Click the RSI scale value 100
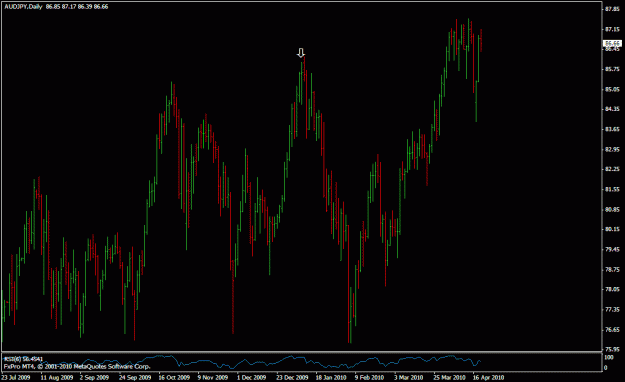625x382 pixels. tap(609, 358)
